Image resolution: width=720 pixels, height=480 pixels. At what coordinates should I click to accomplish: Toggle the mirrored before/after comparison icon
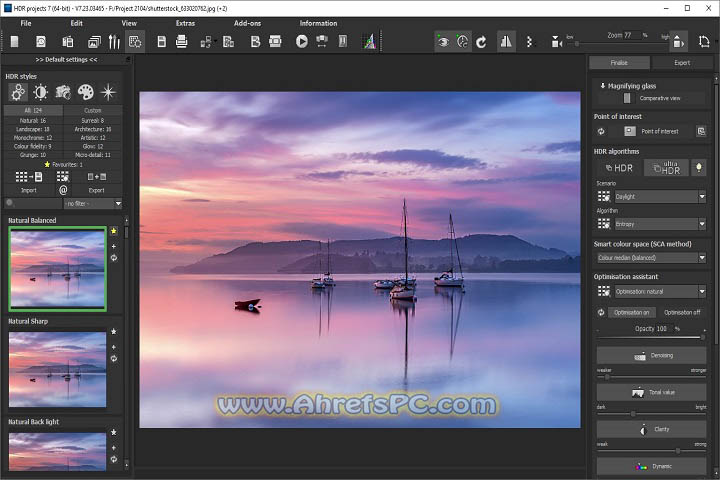(x=506, y=42)
